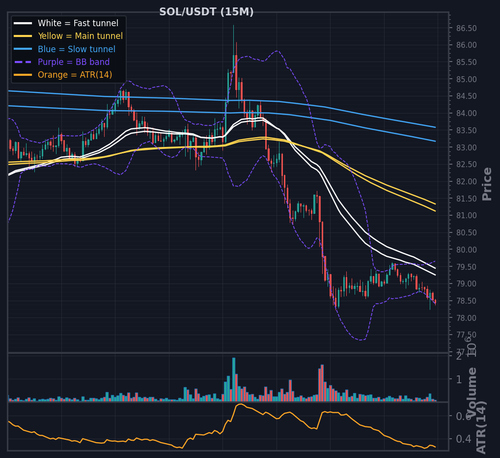Click the 84.00 price axis label

pos(466,113)
